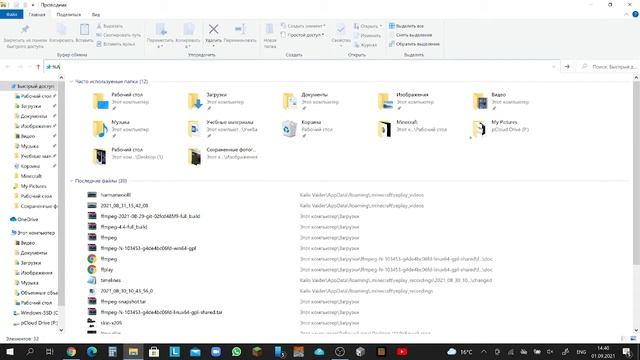This screenshot has height=360, width=640.
Task: Open address bar history dropdown
Action: [554, 67]
